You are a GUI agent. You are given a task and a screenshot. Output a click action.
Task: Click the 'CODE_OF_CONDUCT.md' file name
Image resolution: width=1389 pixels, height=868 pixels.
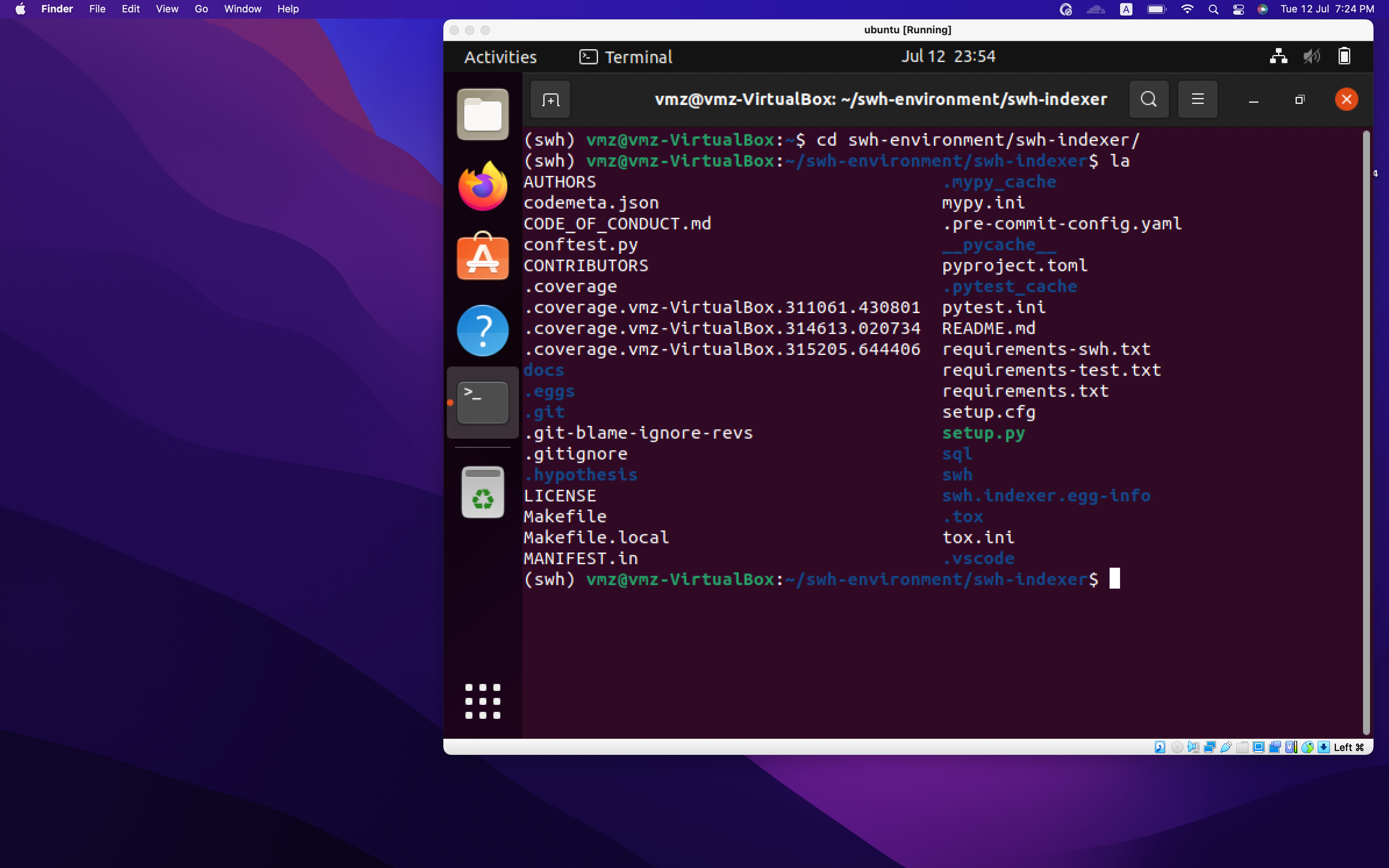(x=617, y=223)
